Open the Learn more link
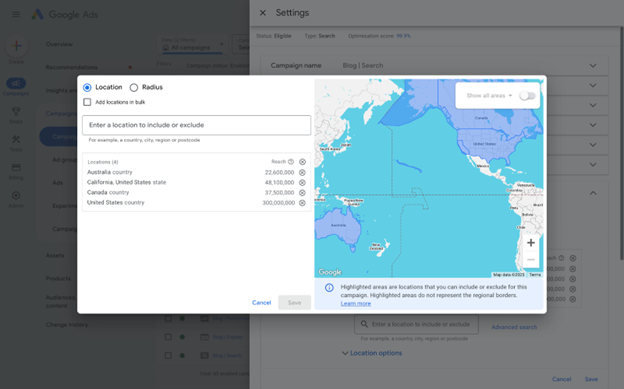The height and width of the screenshot is (389, 624). pyautogui.click(x=355, y=303)
